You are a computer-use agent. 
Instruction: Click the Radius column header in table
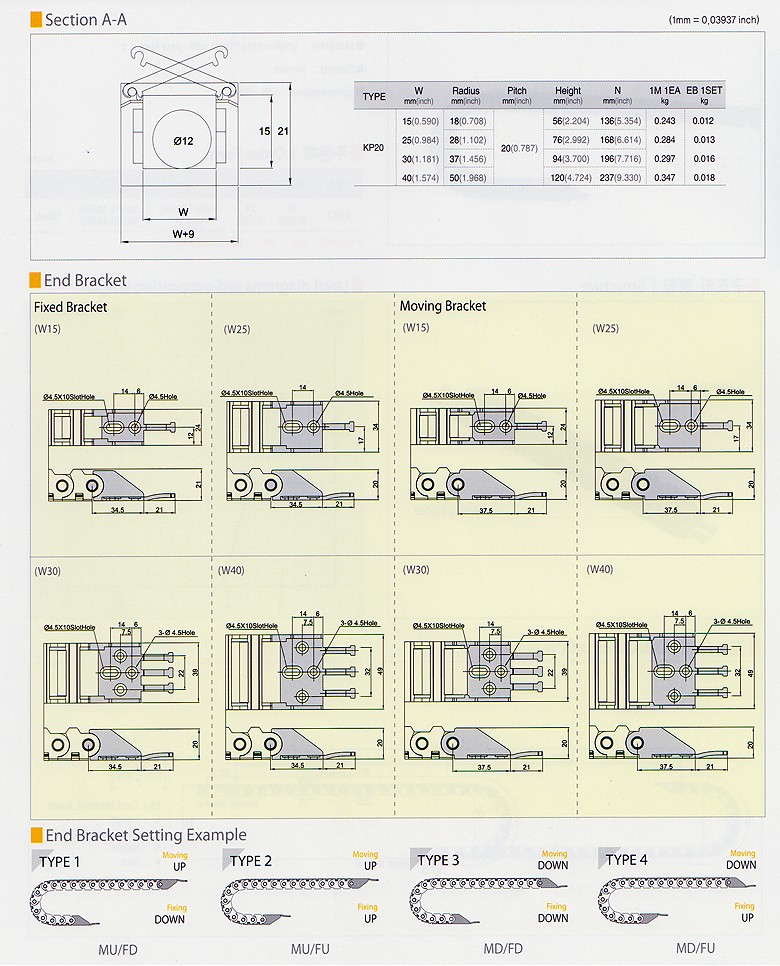(x=465, y=95)
